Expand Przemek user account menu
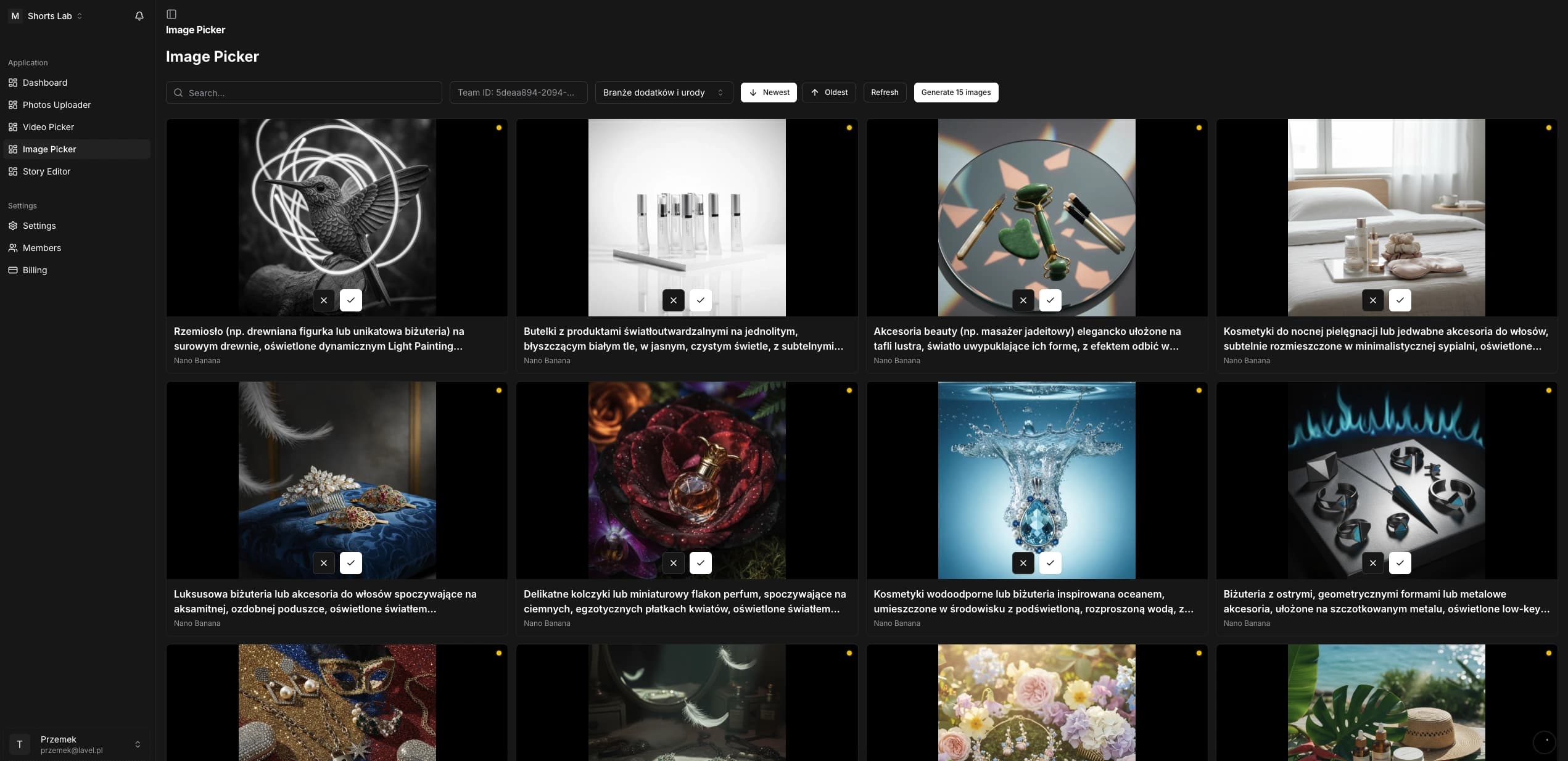The image size is (1568, 761). [77, 744]
